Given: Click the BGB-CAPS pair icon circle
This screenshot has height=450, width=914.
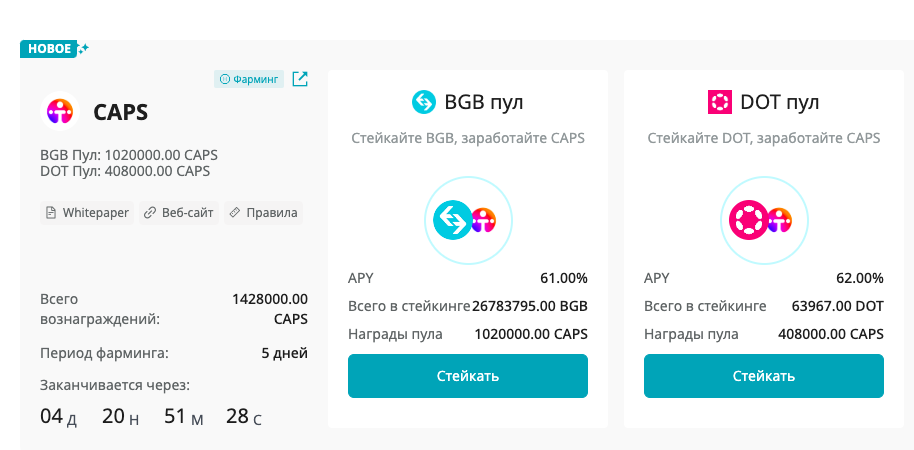Looking at the screenshot, I should [x=468, y=218].
